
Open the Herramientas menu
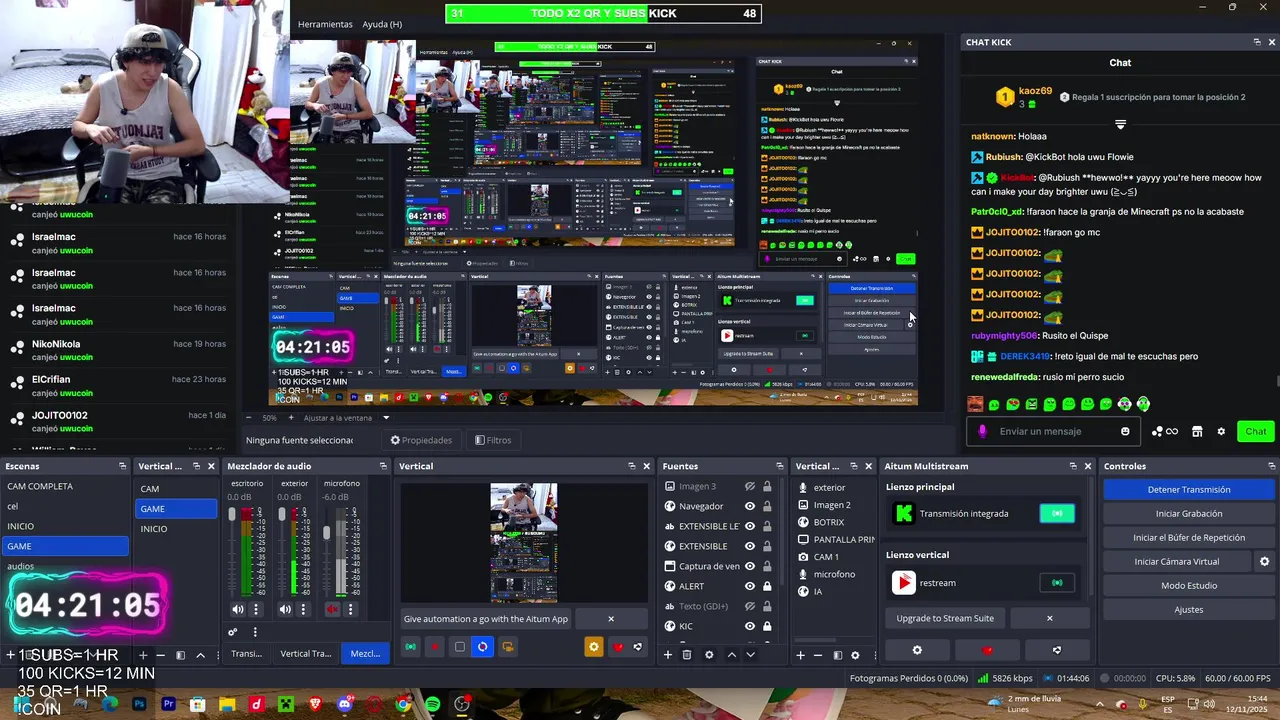click(x=325, y=24)
